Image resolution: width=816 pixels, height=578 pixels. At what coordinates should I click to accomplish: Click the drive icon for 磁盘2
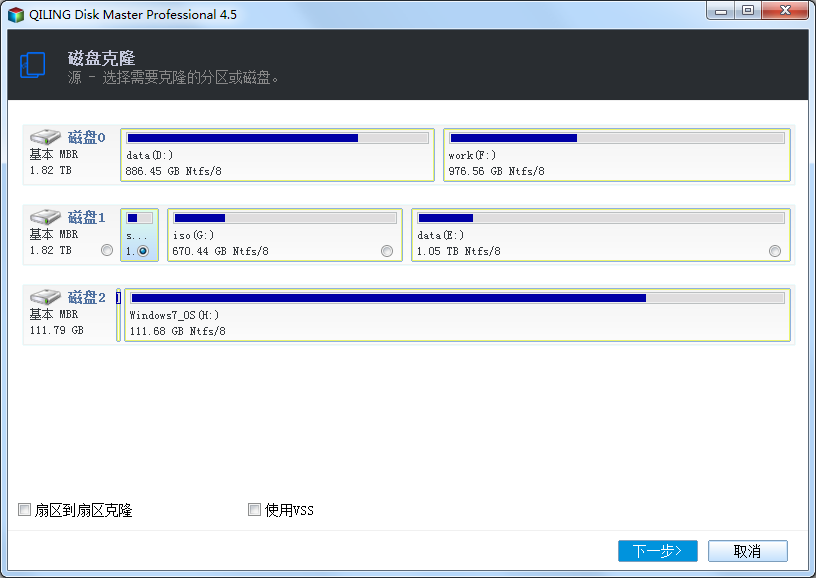point(45,297)
